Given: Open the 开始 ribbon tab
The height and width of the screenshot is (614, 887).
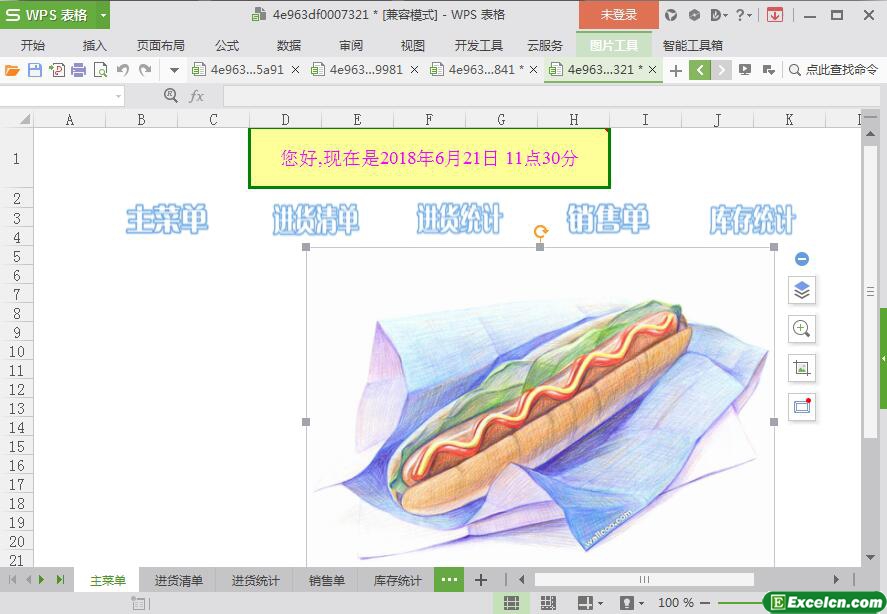Looking at the screenshot, I should coord(33,45).
